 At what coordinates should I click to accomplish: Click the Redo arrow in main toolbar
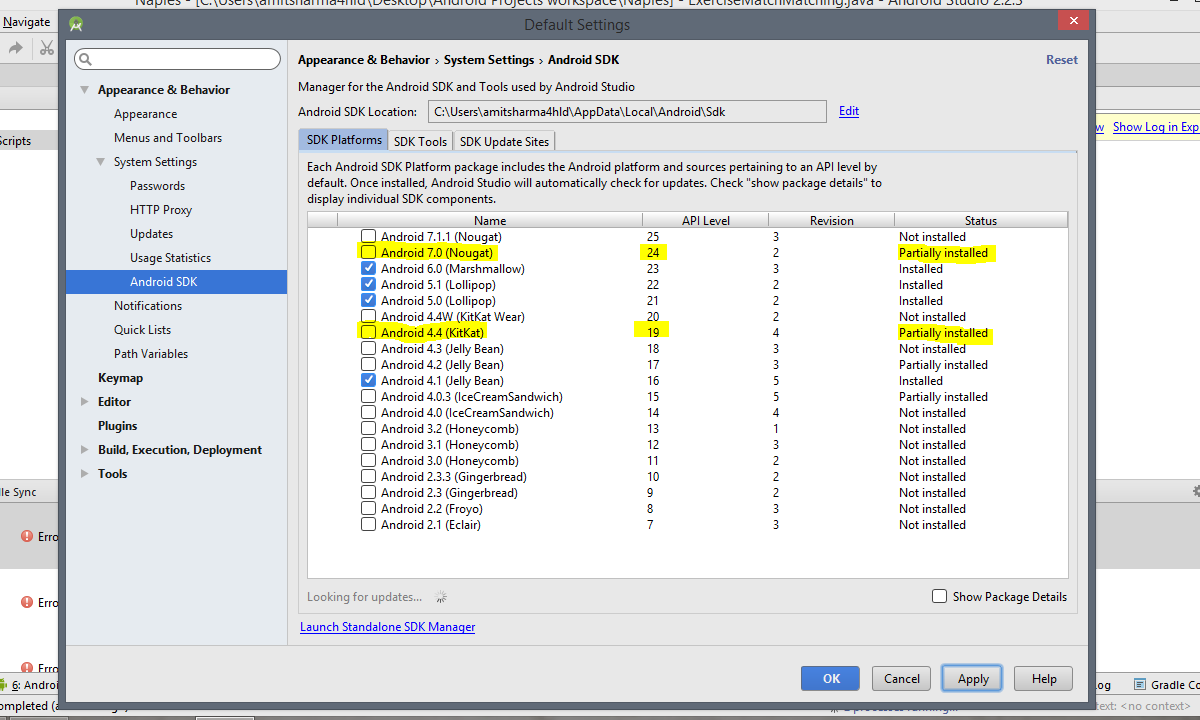point(16,48)
